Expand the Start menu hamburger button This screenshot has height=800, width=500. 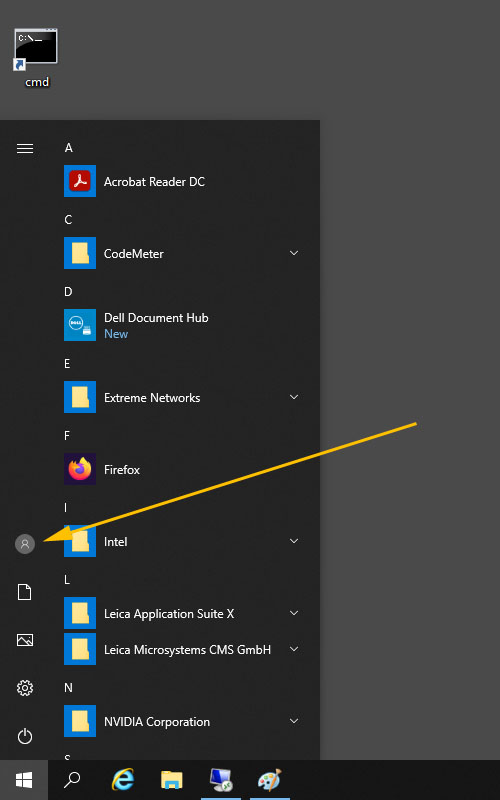(25, 148)
